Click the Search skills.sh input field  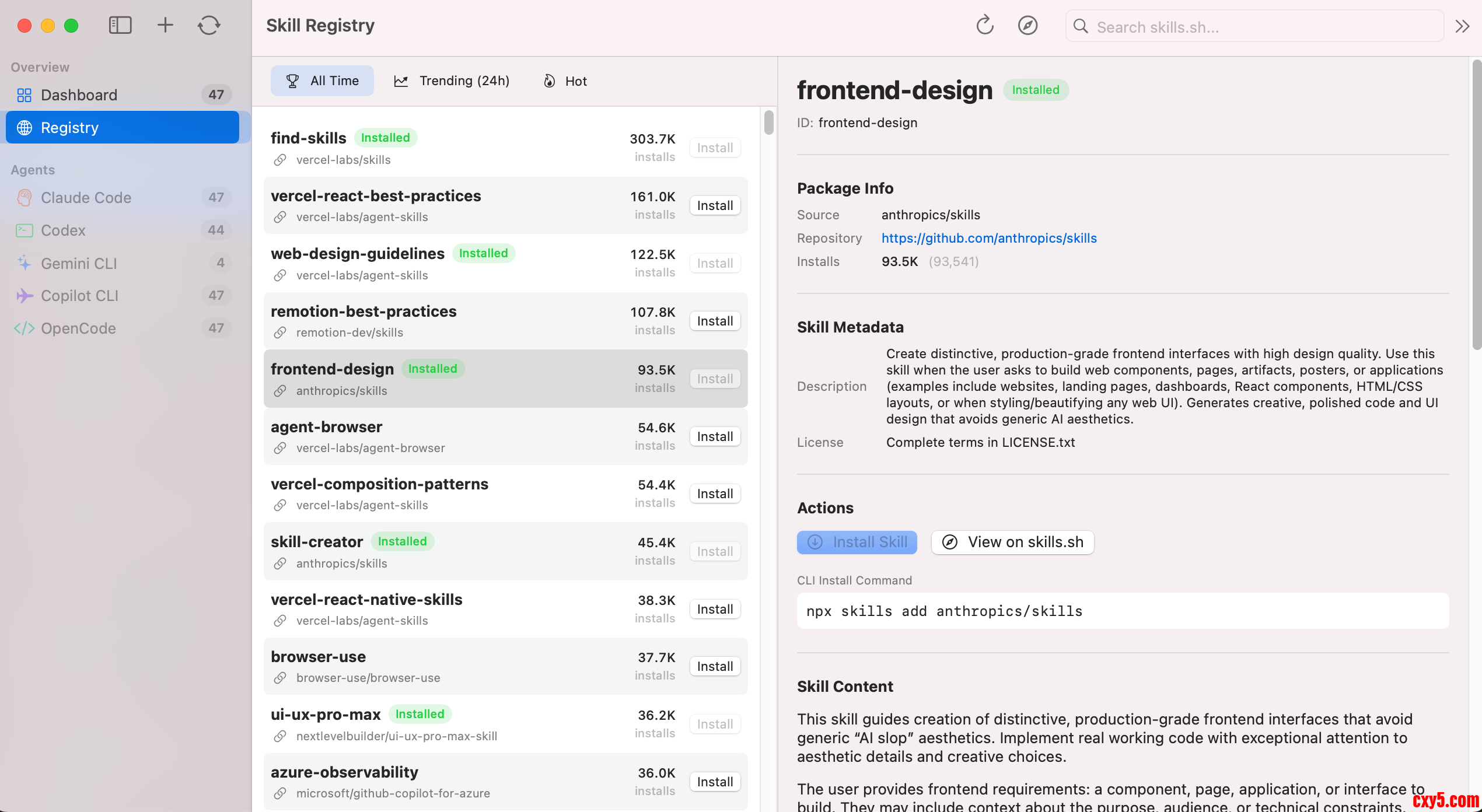click(1254, 27)
